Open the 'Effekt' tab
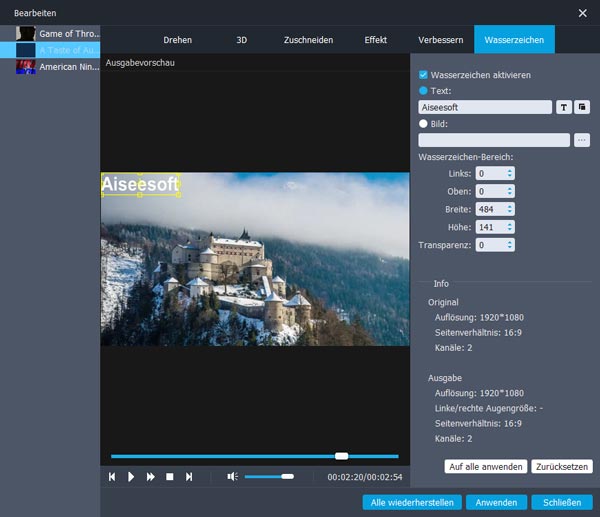The width and height of the screenshot is (600, 517). (376, 39)
